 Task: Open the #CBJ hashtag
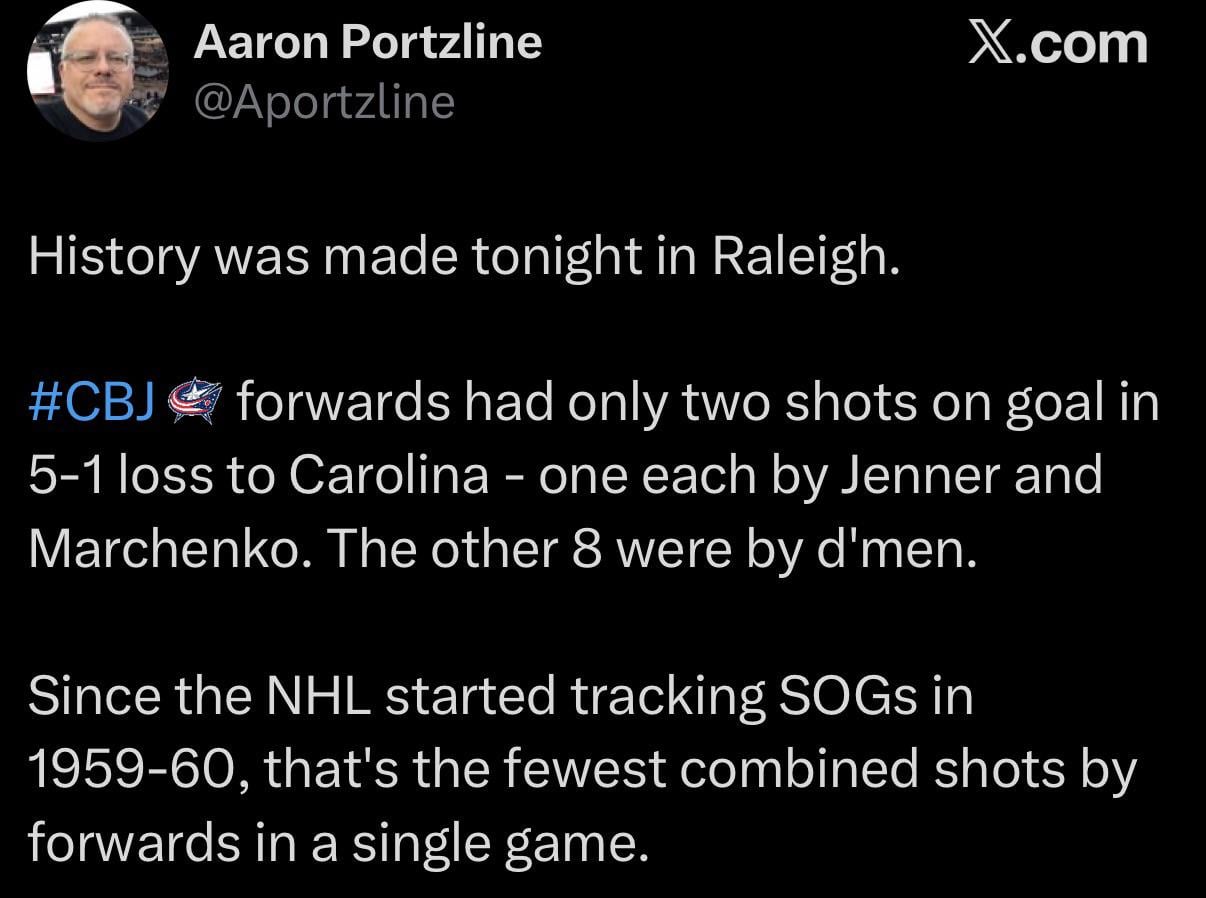pyautogui.click(x=91, y=403)
